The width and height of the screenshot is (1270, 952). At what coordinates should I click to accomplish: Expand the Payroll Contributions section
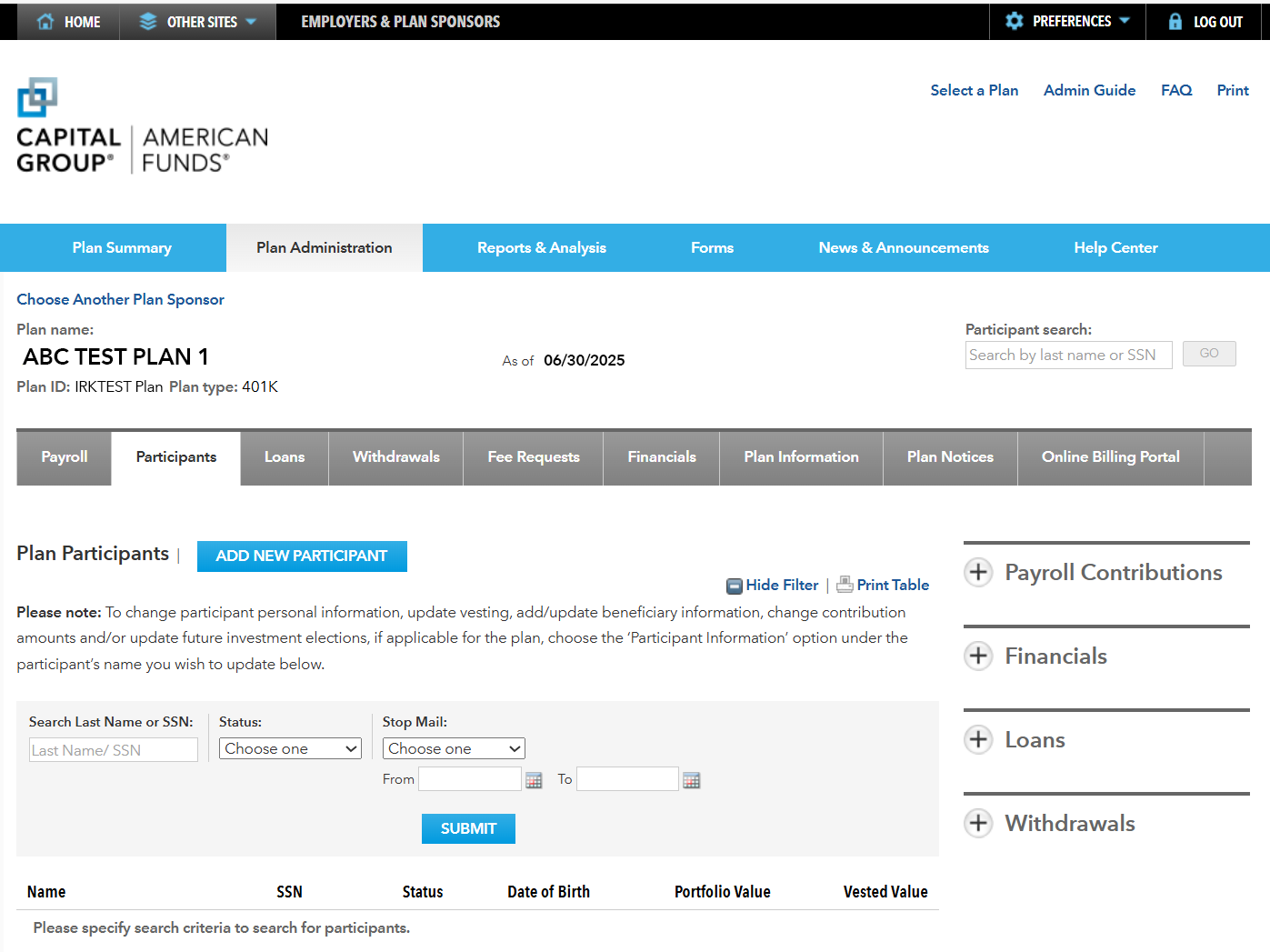coord(978,573)
